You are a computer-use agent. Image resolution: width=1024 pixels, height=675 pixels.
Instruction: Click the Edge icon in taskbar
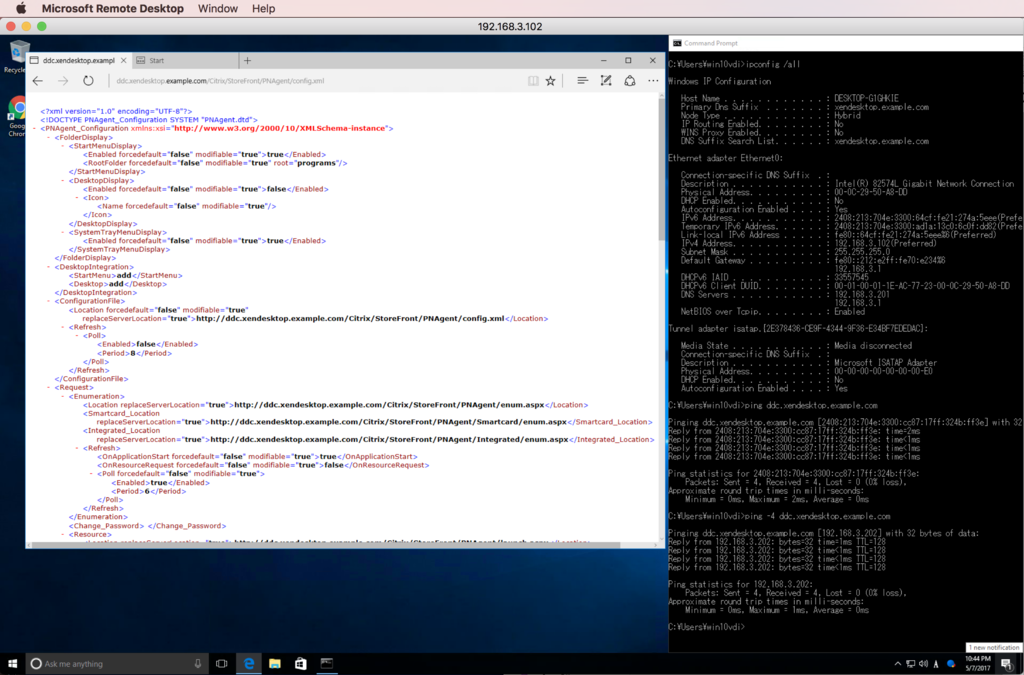tap(249, 663)
